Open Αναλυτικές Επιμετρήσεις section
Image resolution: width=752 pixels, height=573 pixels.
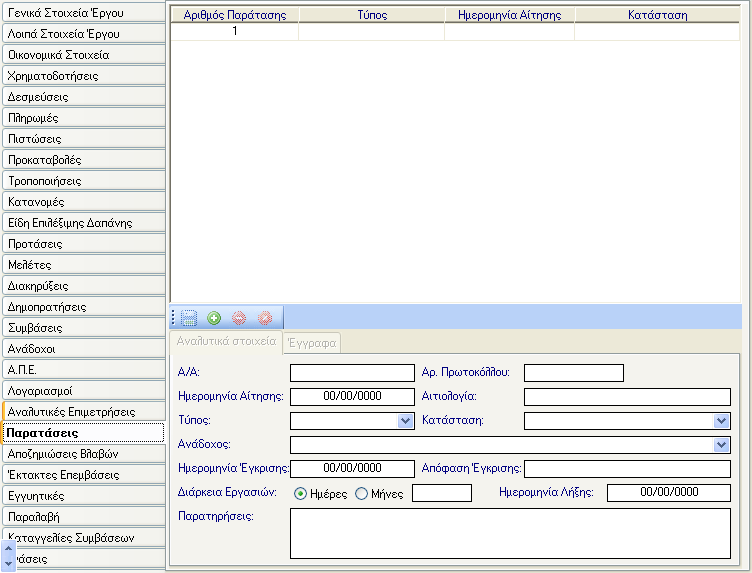click(84, 412)
